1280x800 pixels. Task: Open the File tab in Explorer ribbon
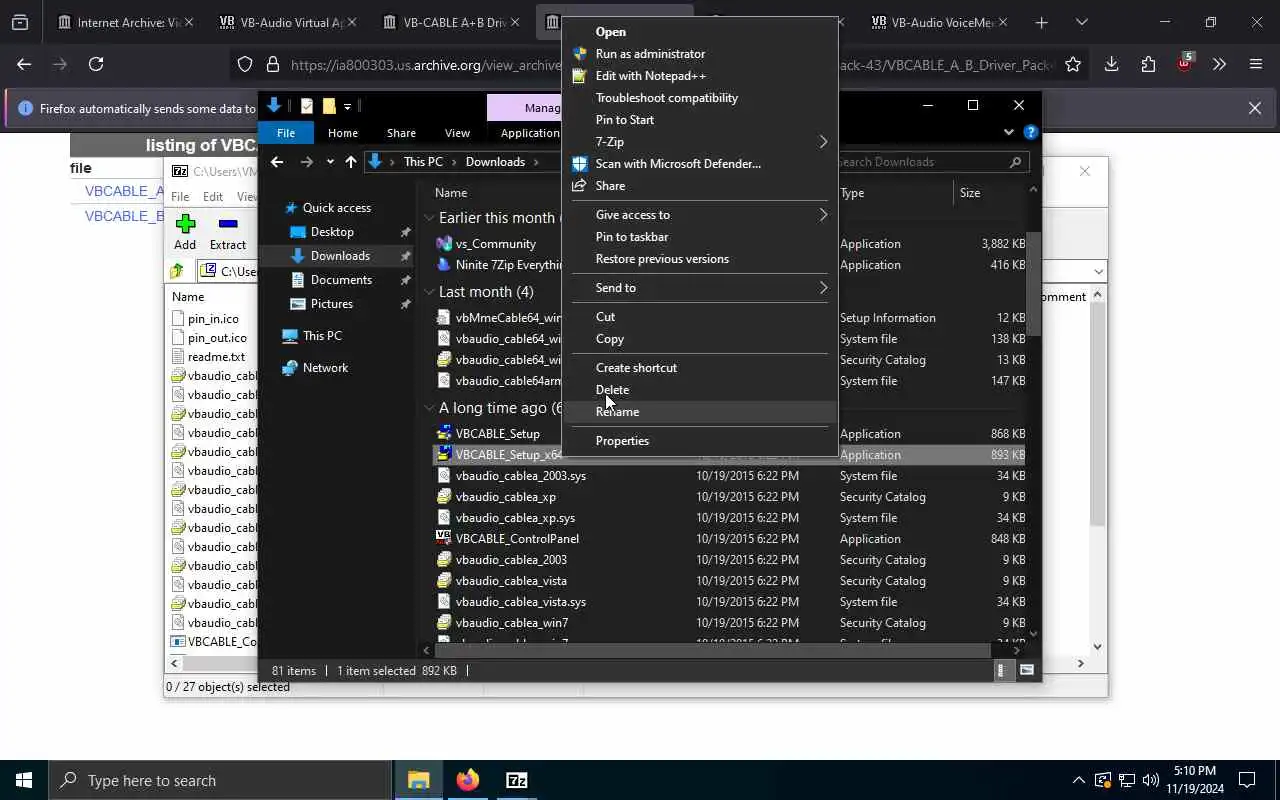pos(286,133)
